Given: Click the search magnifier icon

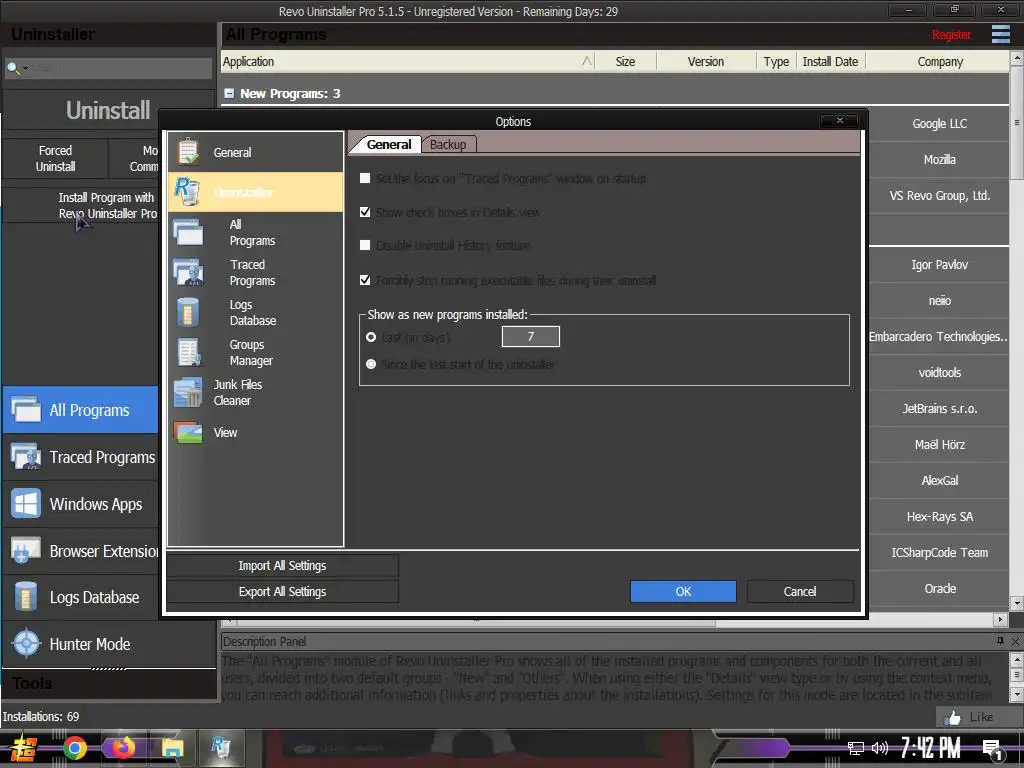Looking at the screenshot, I should 12,67.
